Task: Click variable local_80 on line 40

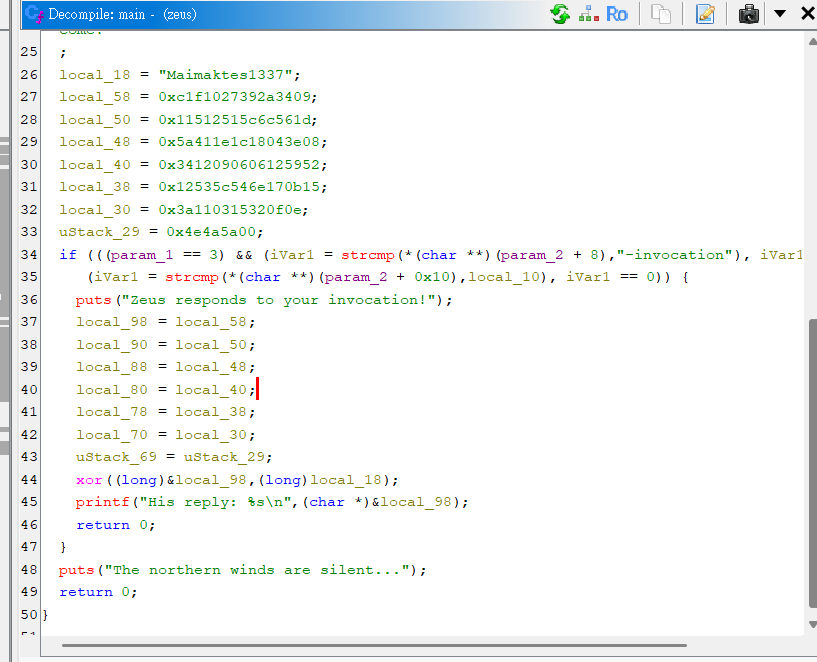Action: [112, 390]
